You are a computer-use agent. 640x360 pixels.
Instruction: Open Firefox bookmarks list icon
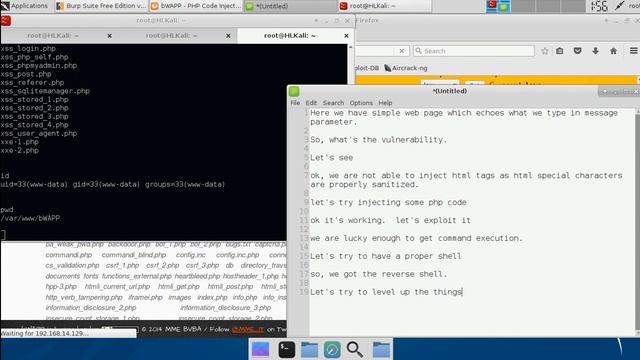(560, 51)
